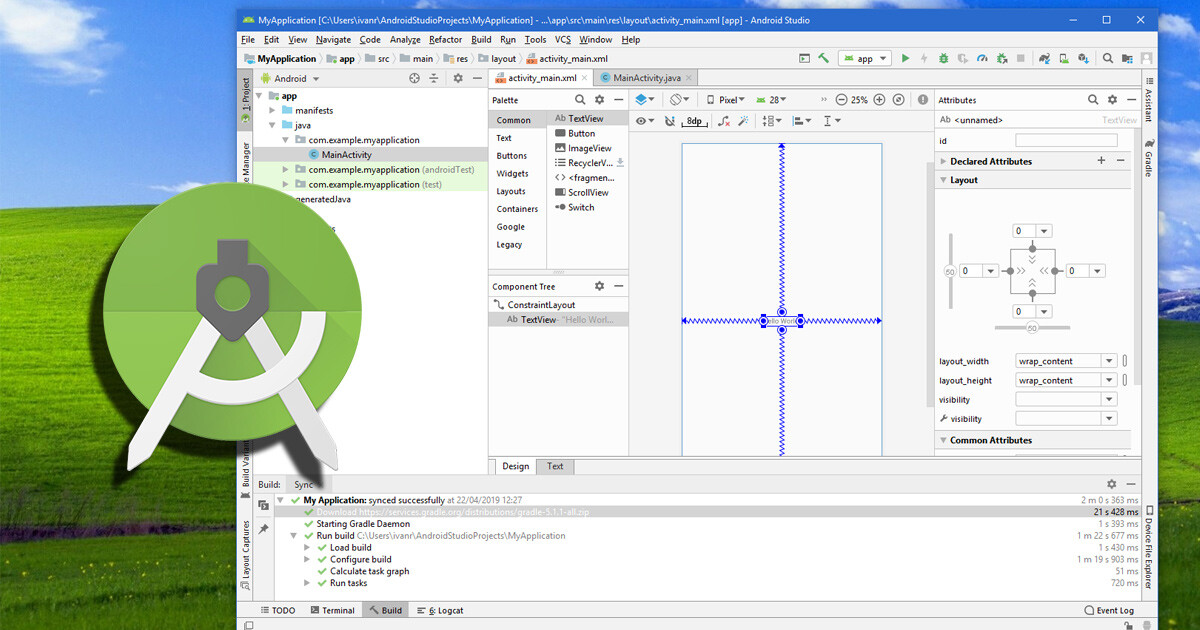Collapse the Run build tree node
1200x630 pixels.
pyautogui.click(x=295, y=536)
